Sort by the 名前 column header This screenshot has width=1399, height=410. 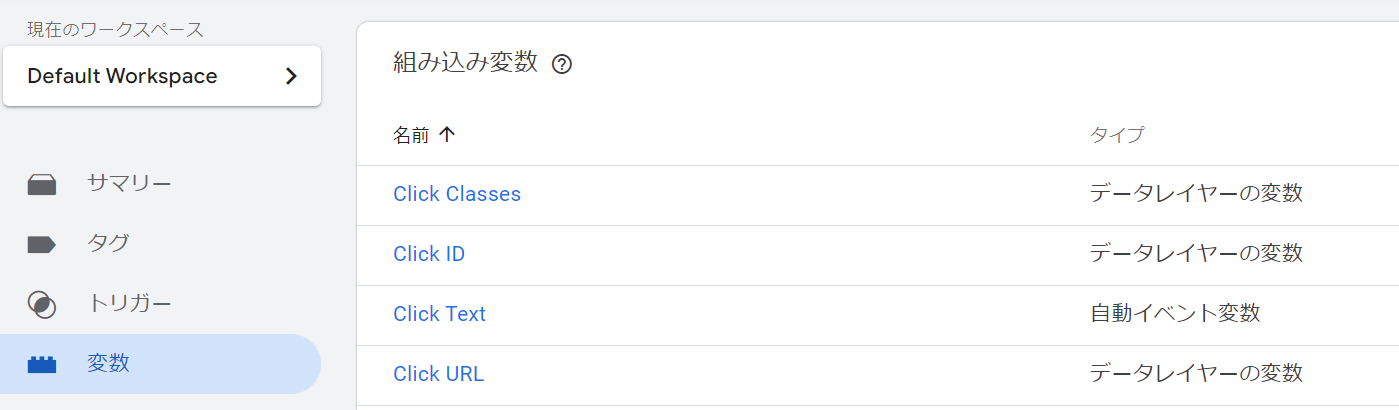[x=411, y=135]
